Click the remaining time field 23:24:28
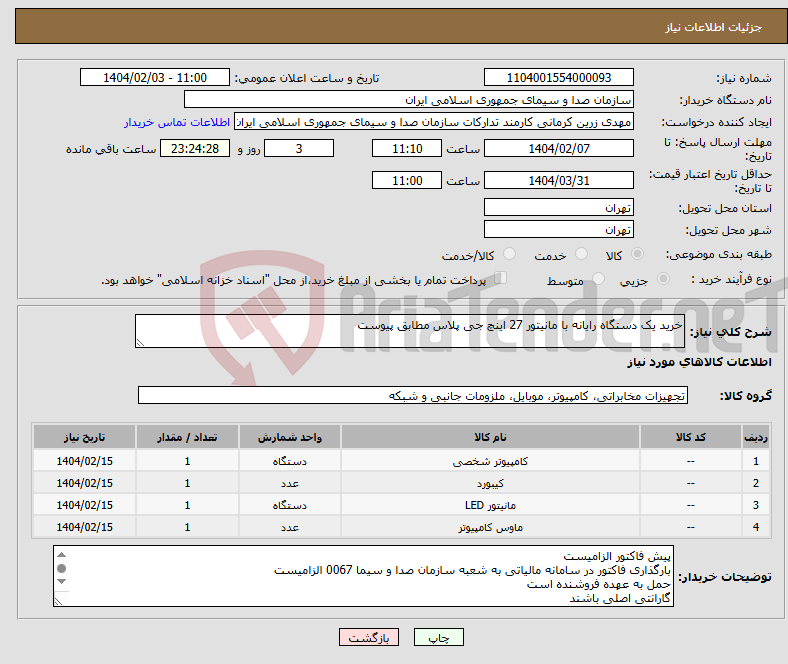This screenshot has height=664, width=788. coord(195,148)
